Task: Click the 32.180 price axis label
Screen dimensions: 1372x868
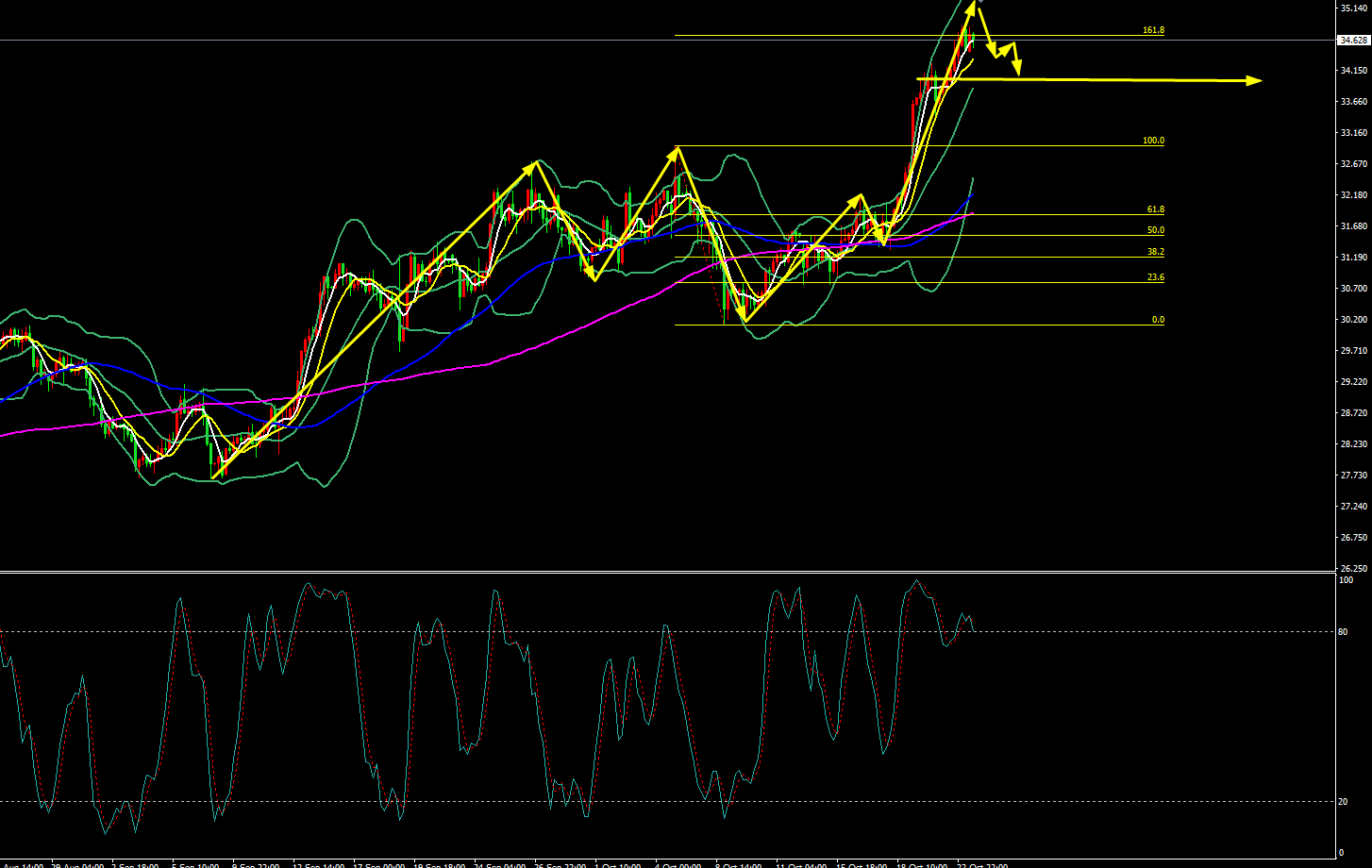Action: (x=1352, y=195)
